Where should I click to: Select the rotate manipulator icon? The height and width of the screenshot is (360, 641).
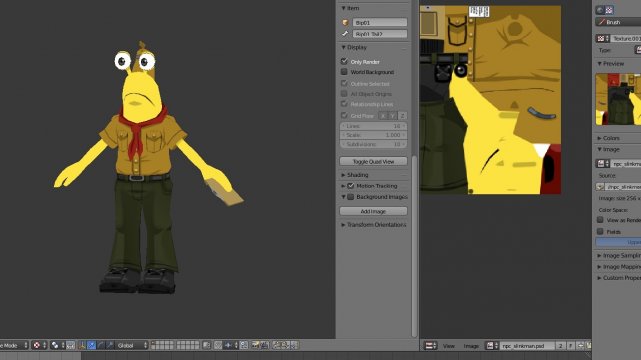point(101,345)
